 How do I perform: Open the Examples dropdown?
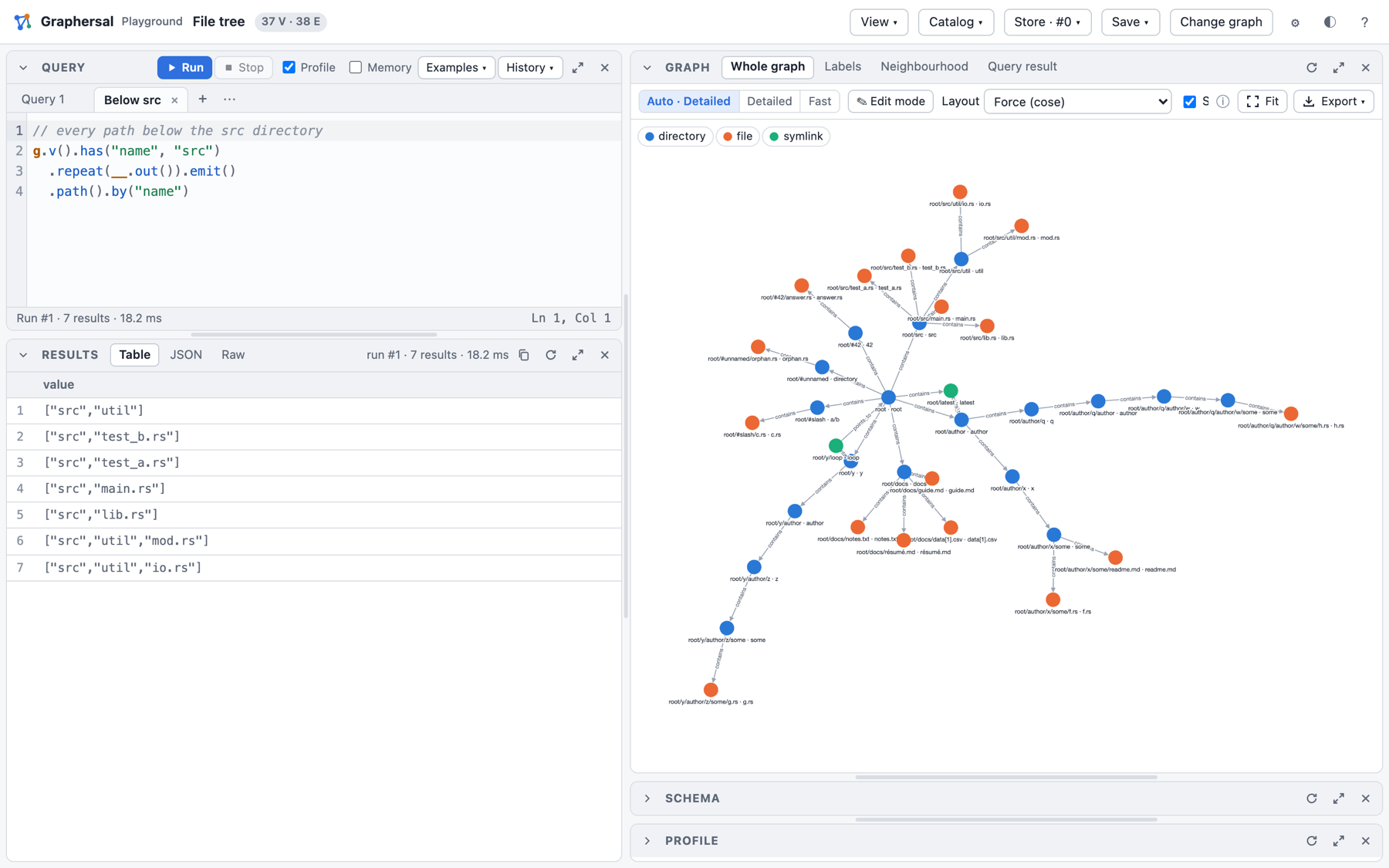coord(456,68)
